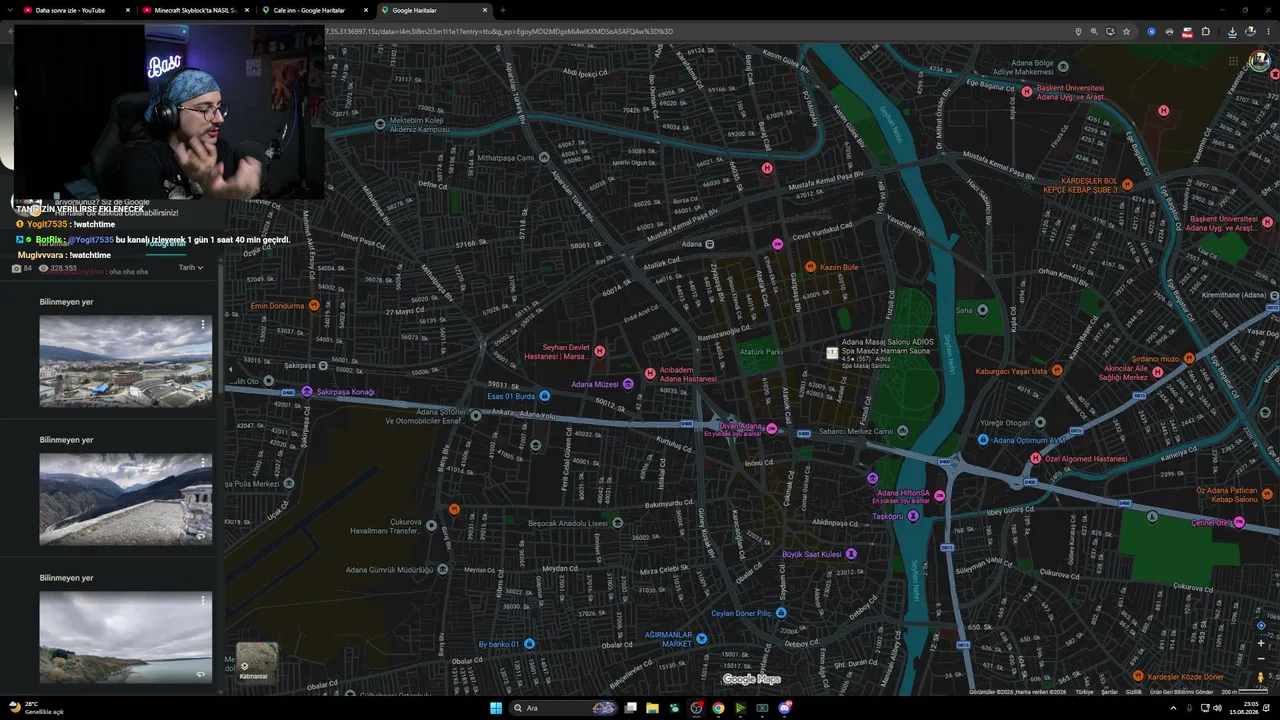The height and width of the screenshot is (720, 1280).
Task: Open the volume control in system tray
Action: point(1217,708)
